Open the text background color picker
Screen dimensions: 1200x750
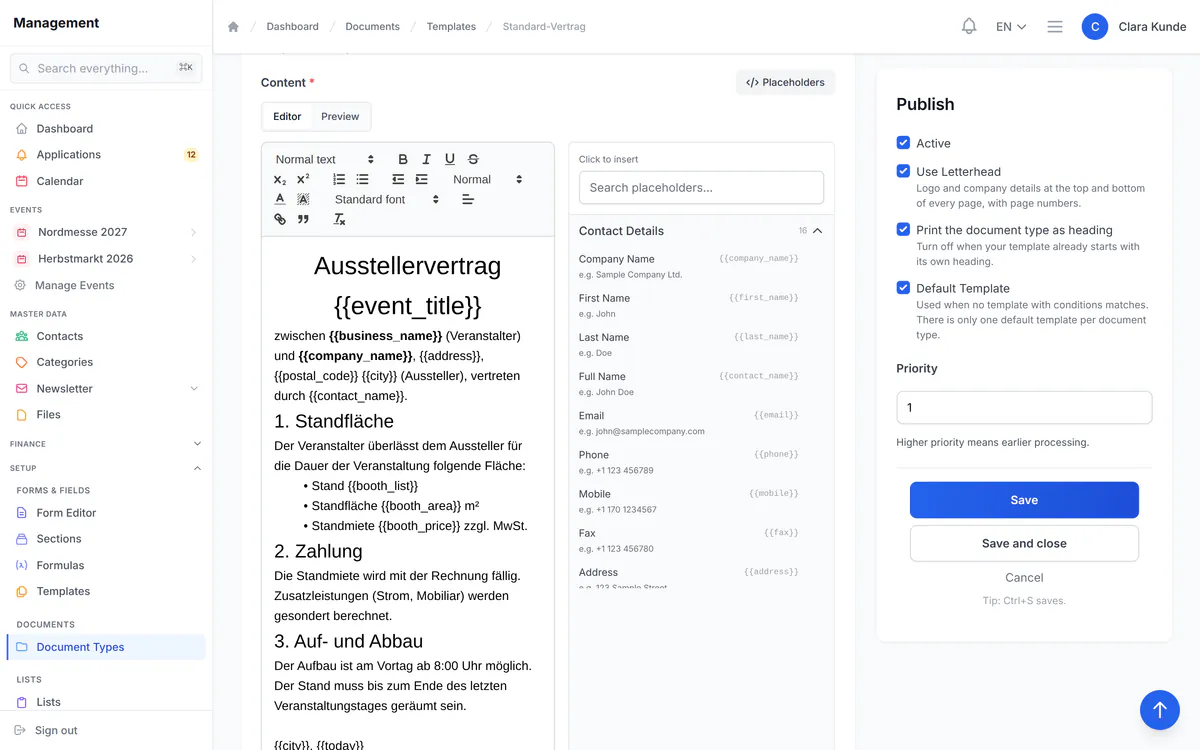click(303, 199)
